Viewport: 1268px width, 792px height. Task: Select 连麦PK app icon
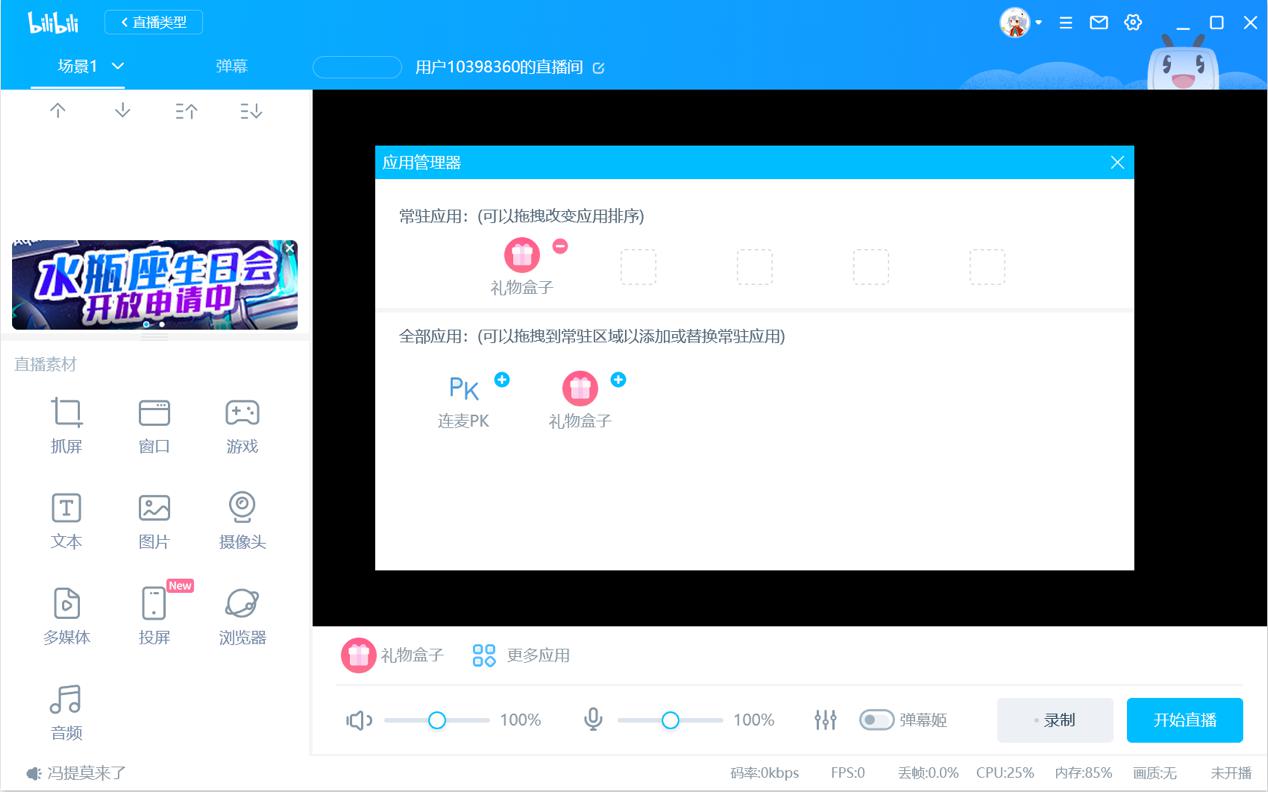coord(463,388)
